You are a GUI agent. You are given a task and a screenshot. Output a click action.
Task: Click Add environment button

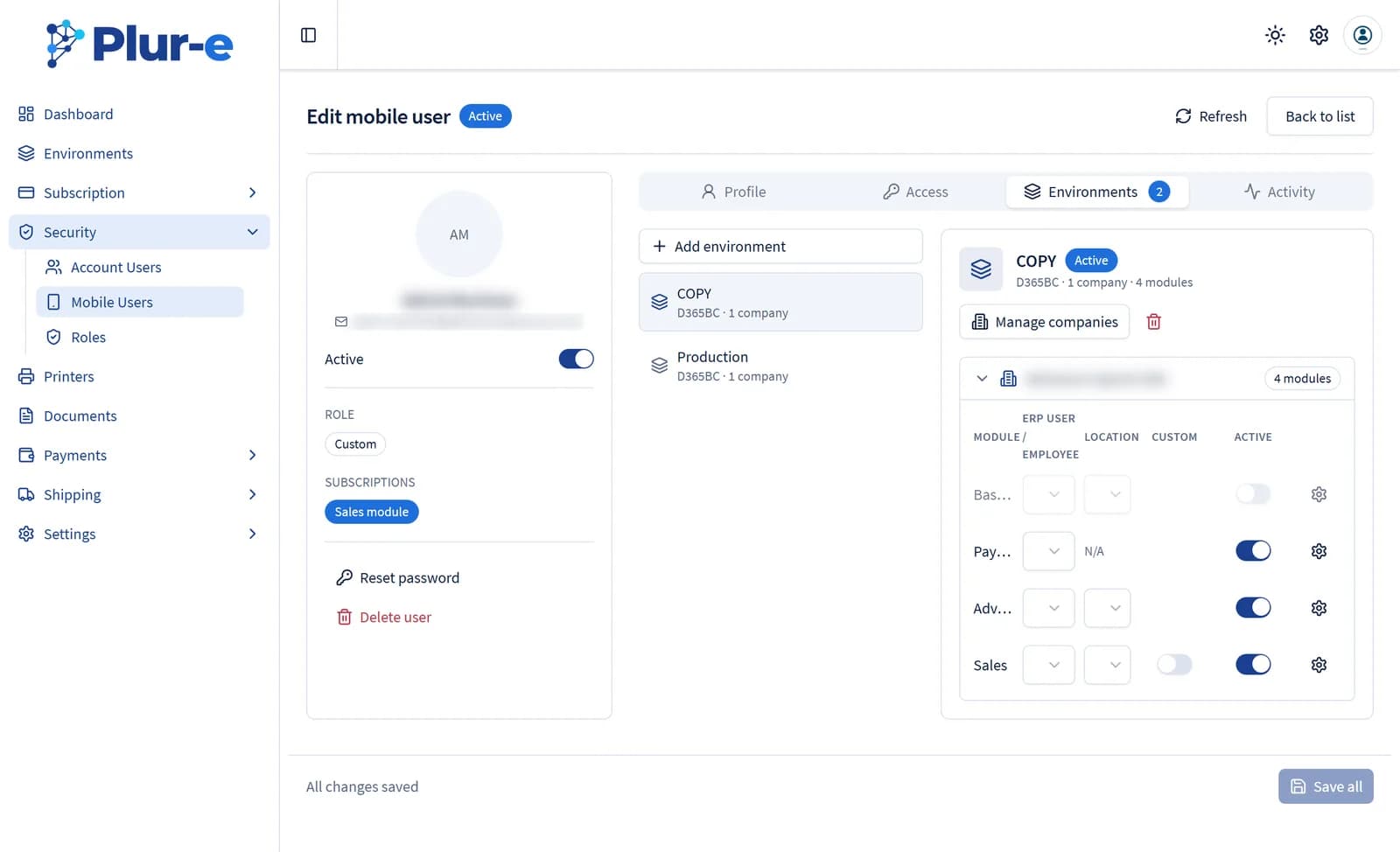click(780, 247)
